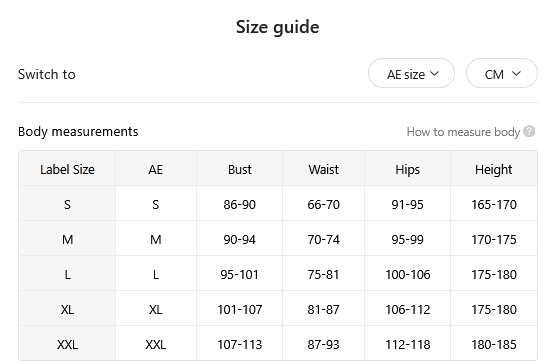The width and height of the screenshot is (543, 364).
Task: Select the Label Size column header
Action: click(x=68, y=169)
